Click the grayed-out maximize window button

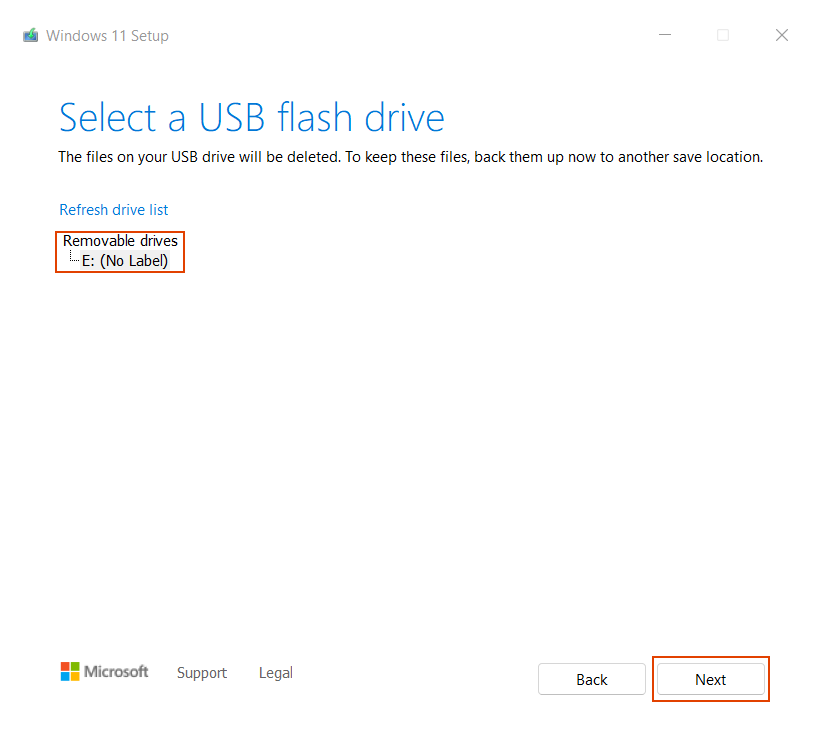click(723, 35)
